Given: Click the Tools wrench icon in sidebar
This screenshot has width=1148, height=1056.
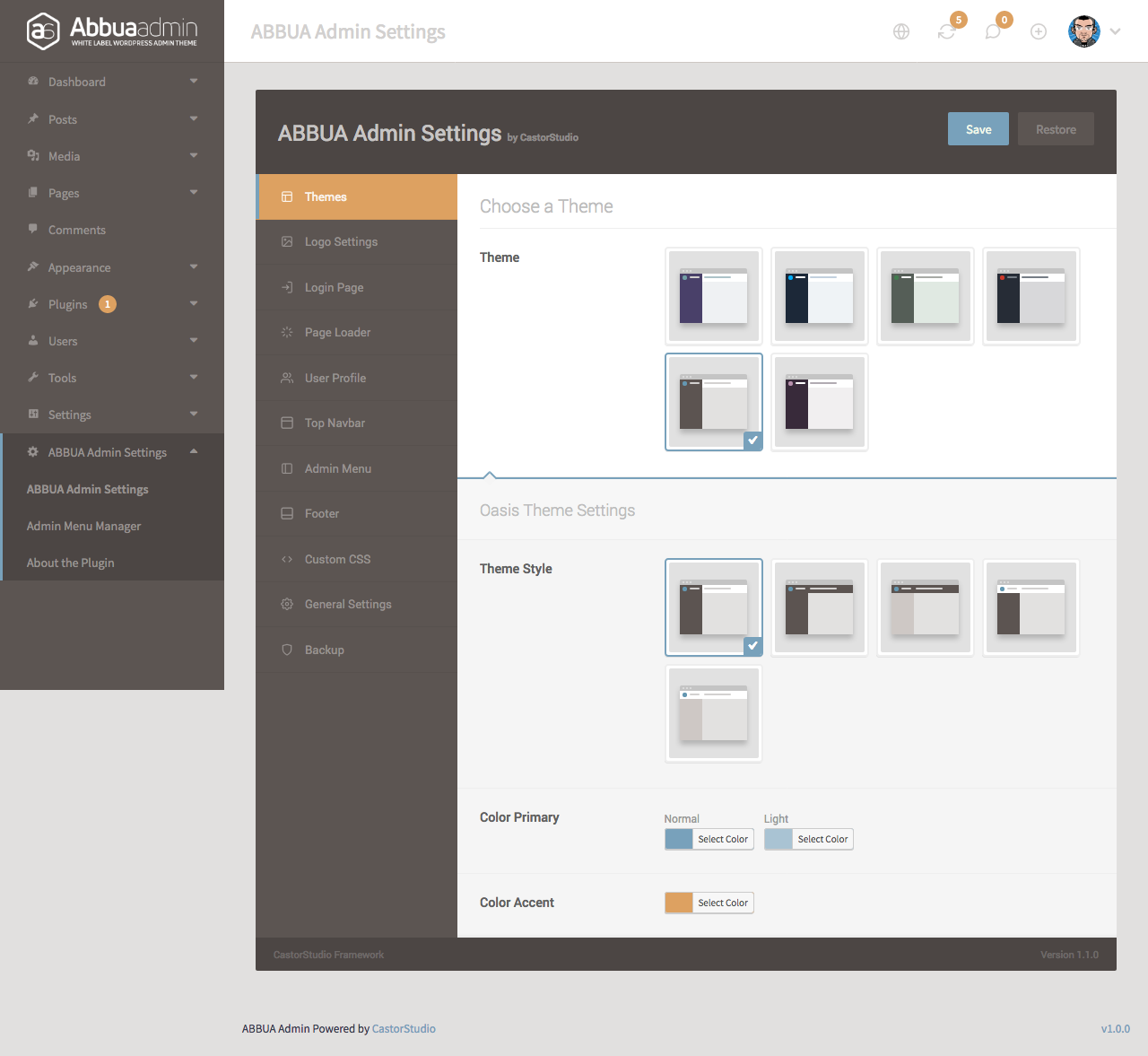Looking at the screenshot, I should coord(33,378).
